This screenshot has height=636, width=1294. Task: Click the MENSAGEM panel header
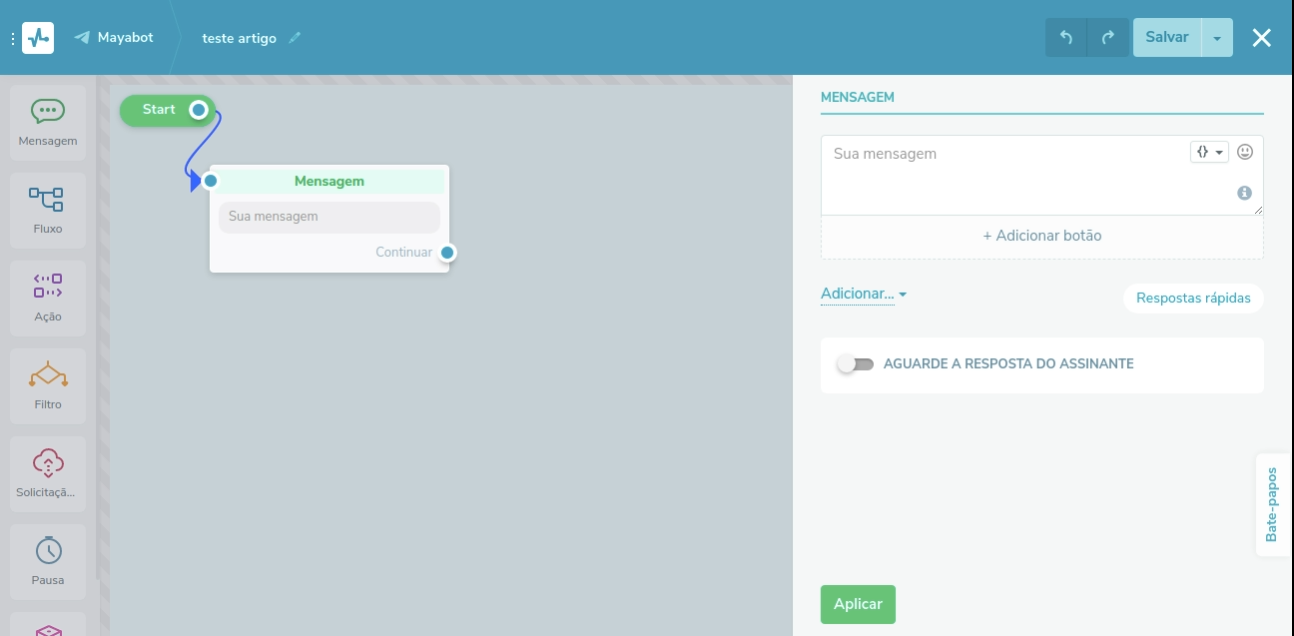(857, 97)
